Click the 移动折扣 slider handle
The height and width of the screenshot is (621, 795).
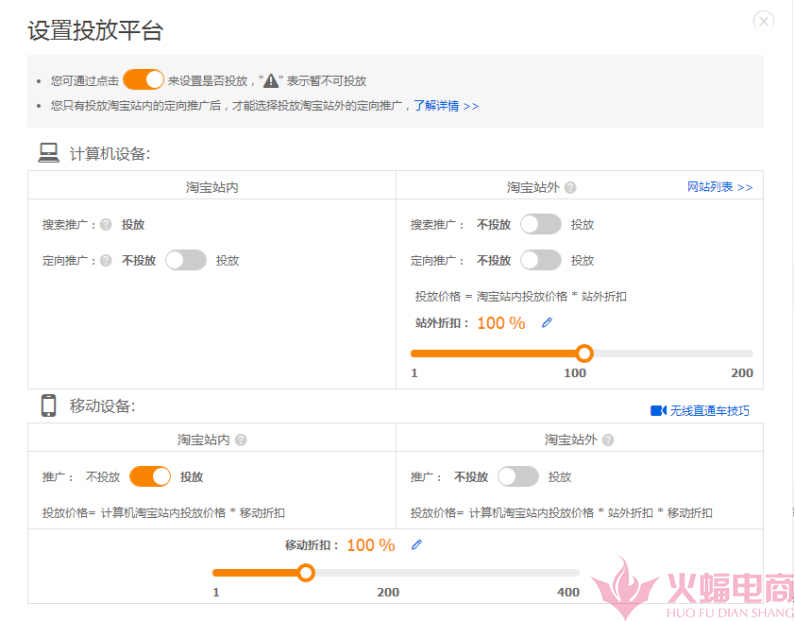[x=306, y=573]
